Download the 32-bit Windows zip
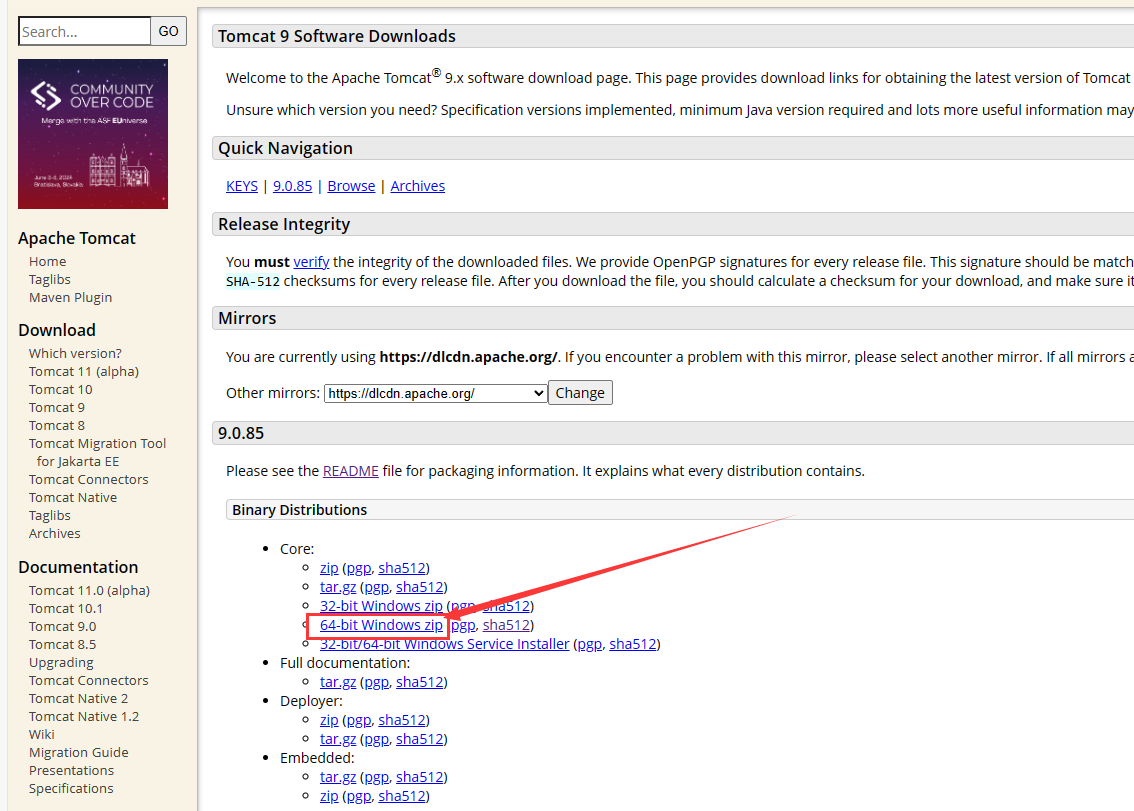The image size is (1134, 811). pos(381,606)
